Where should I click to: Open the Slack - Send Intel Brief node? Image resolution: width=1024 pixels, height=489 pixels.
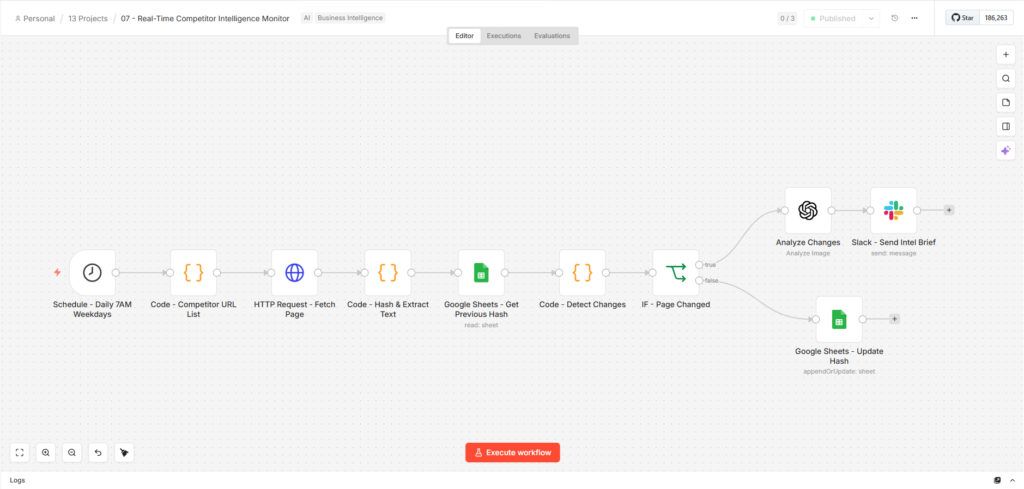click(x=893, y=210)
